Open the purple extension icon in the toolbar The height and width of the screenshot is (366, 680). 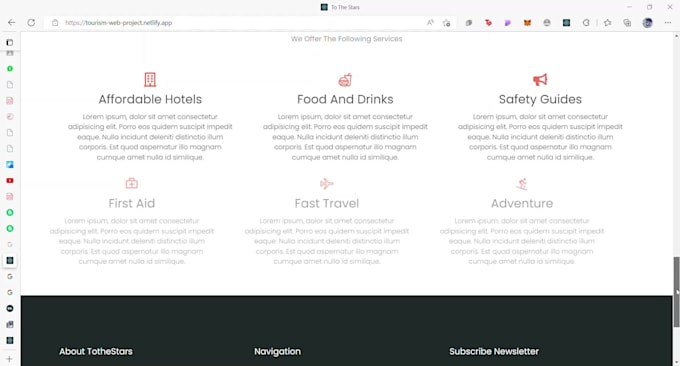tap(507, 23)
